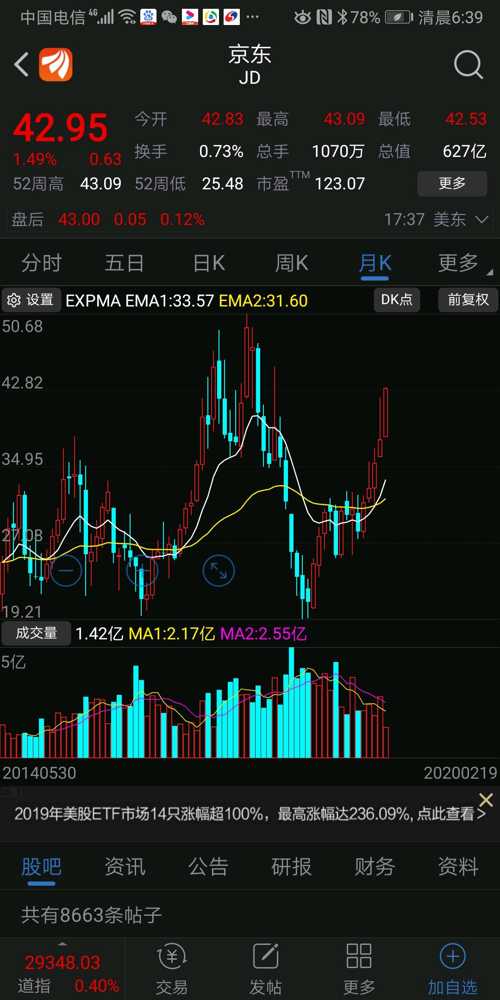Select the 资讯 news tab
Screen dimensions: 500x1000
pyautogui.click(x=125, y=867)
